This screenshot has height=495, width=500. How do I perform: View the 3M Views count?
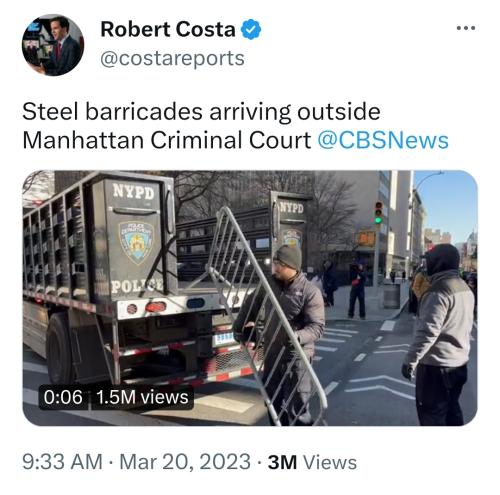[x=312, y=462]
